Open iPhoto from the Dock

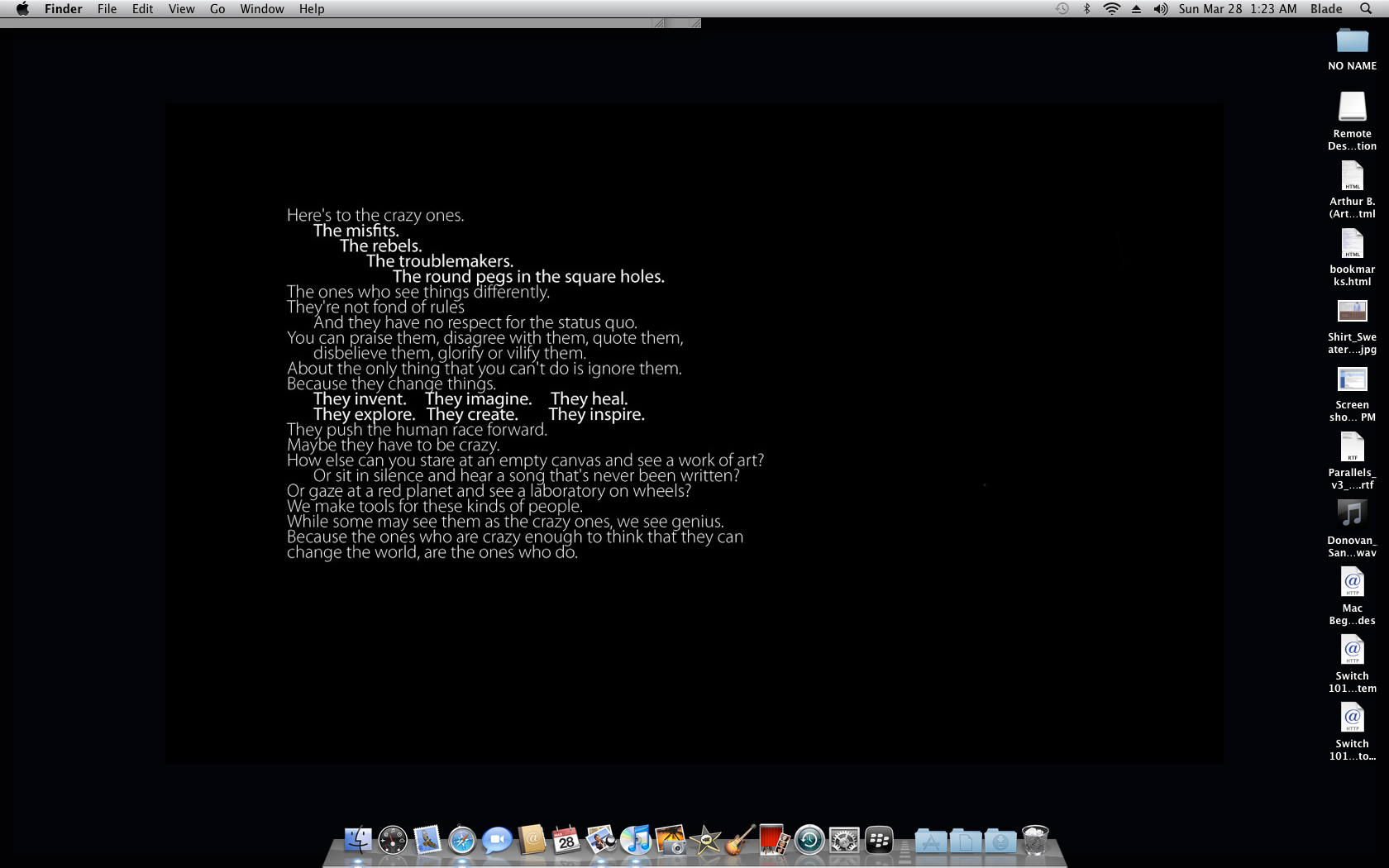point(671,840)
